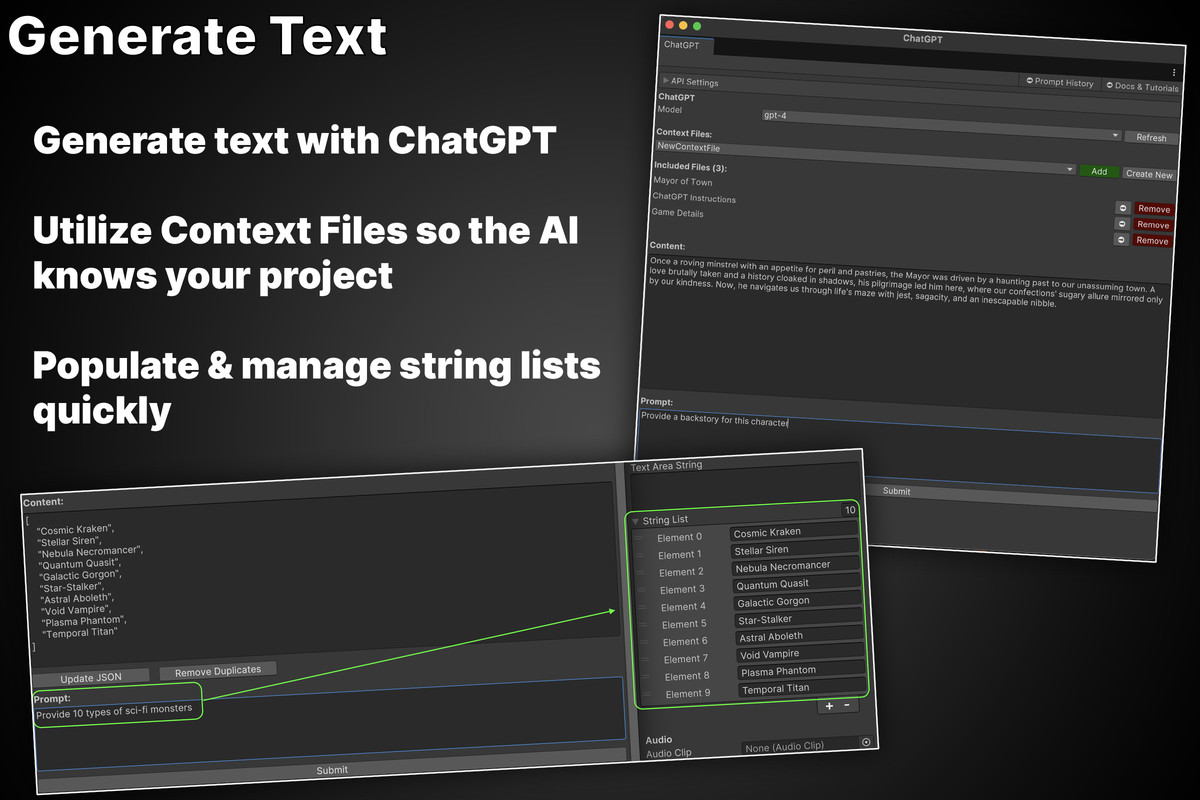1200x800 pixels.
Task: Click the minus icon beside the middle Remove button
Action: 1123,224
